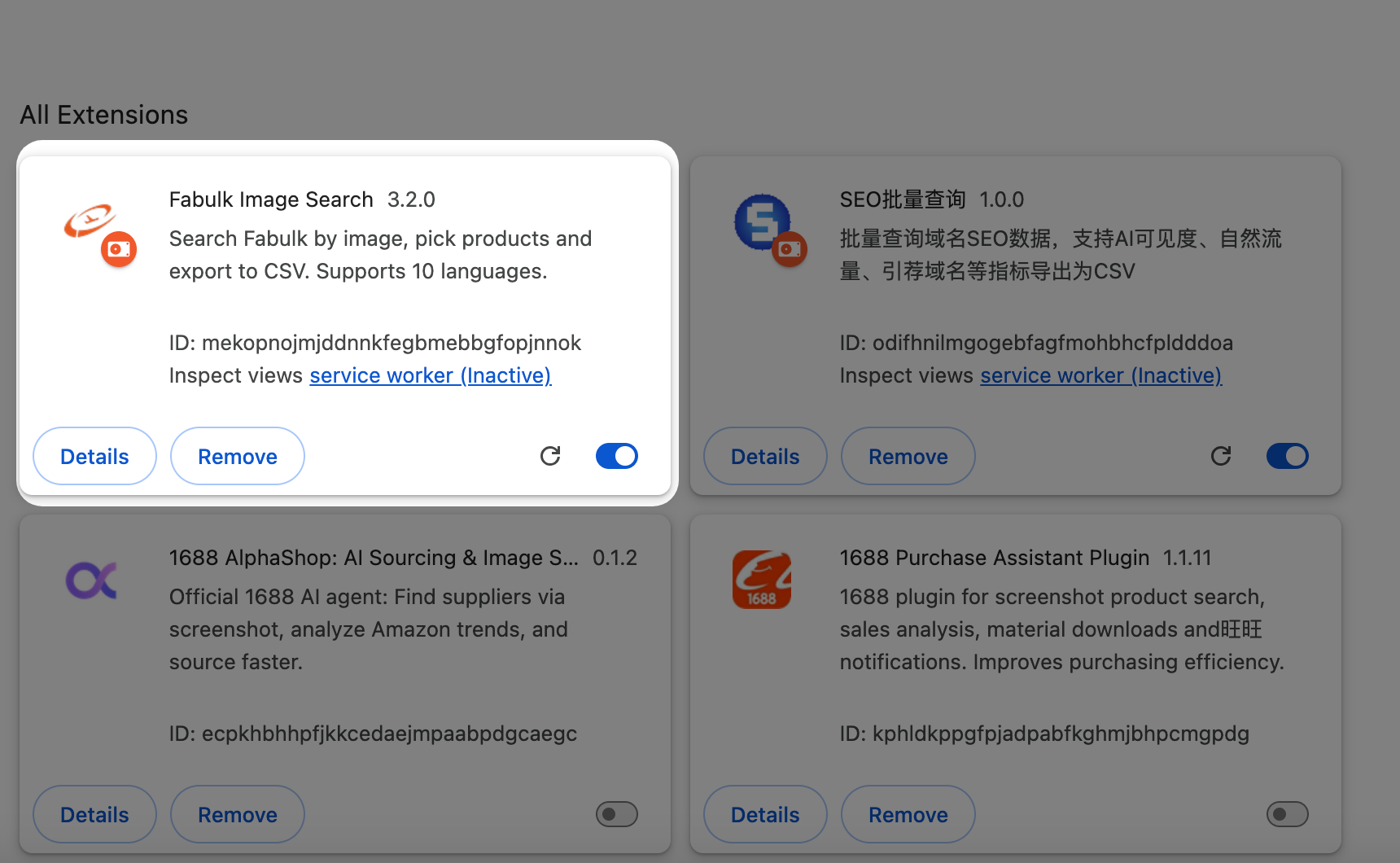The width and height of the screenshot is (1400, 863).
Task: Remove the 1688 AlphaShop extension
Action: (x=238, y=814)
